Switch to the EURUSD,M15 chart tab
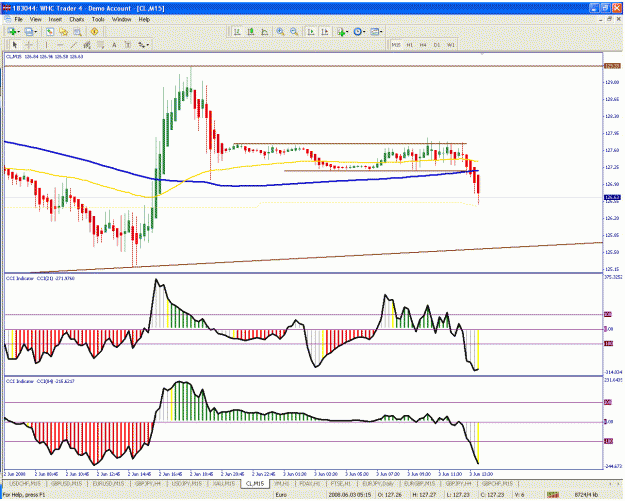The image size is (625, 501). click(108, 484)
